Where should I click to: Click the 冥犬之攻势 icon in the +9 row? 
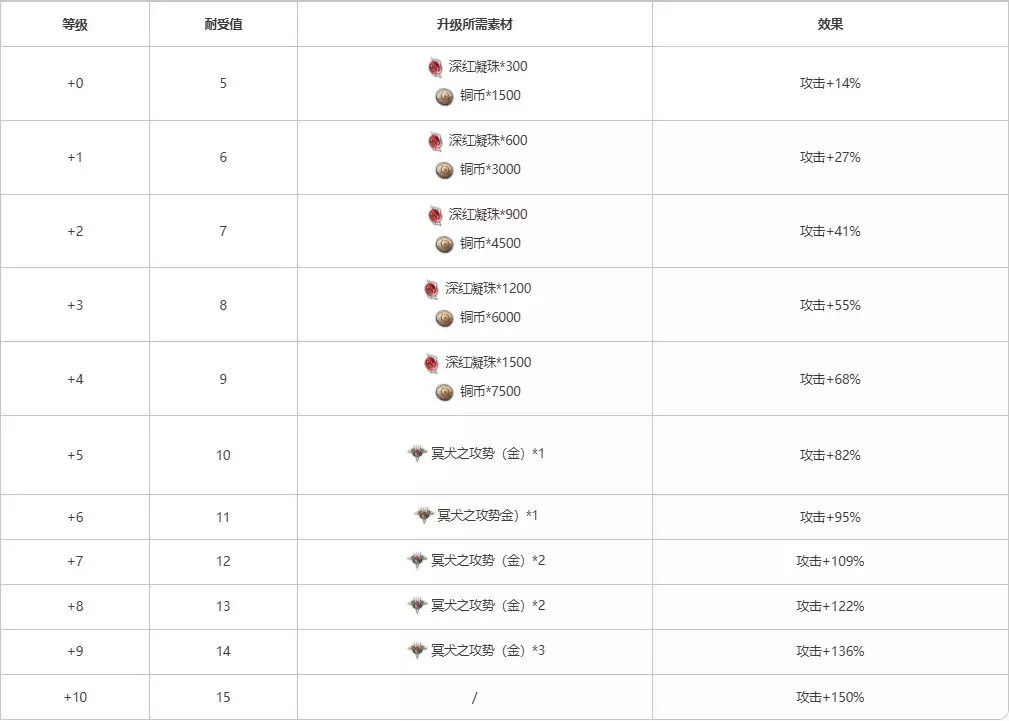417,651
